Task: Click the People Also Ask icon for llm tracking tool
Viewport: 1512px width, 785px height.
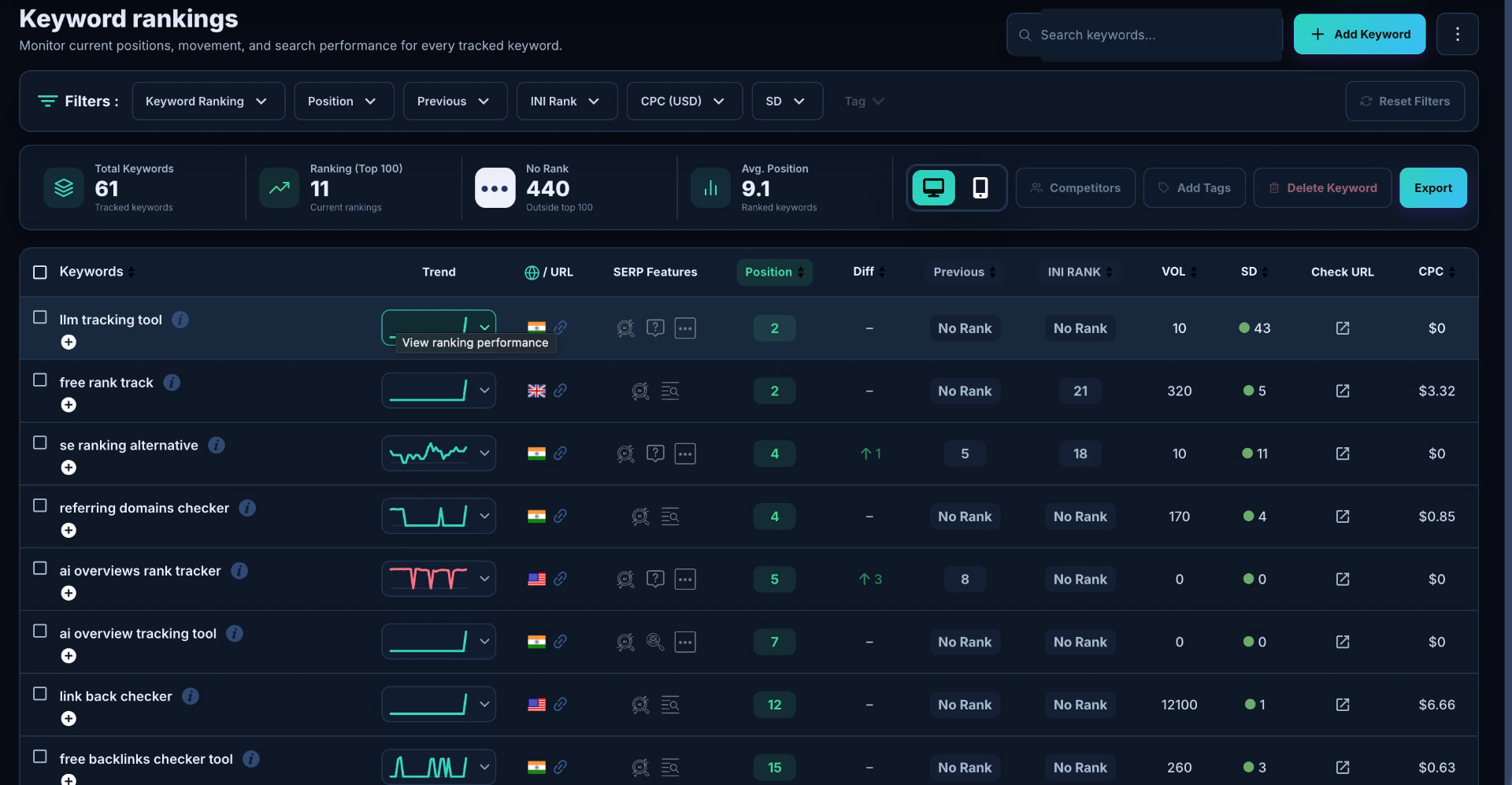Action: pos(655,328)
